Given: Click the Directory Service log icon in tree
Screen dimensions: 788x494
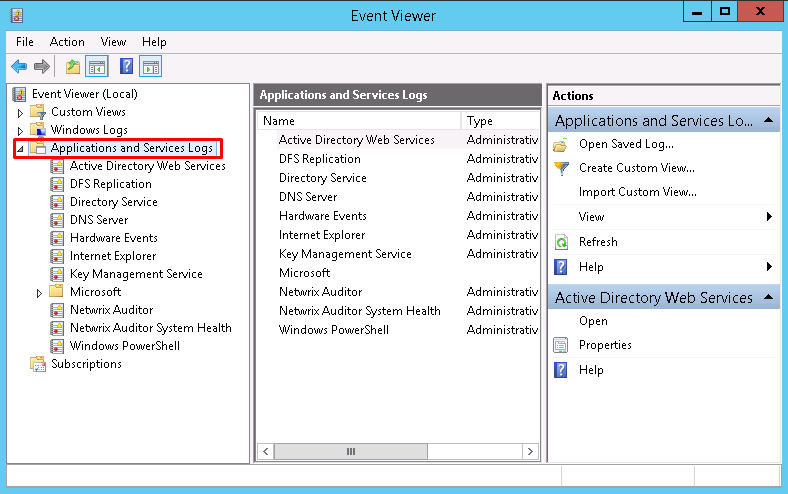Looking at the screenshot, I should (x=57, y=202).
